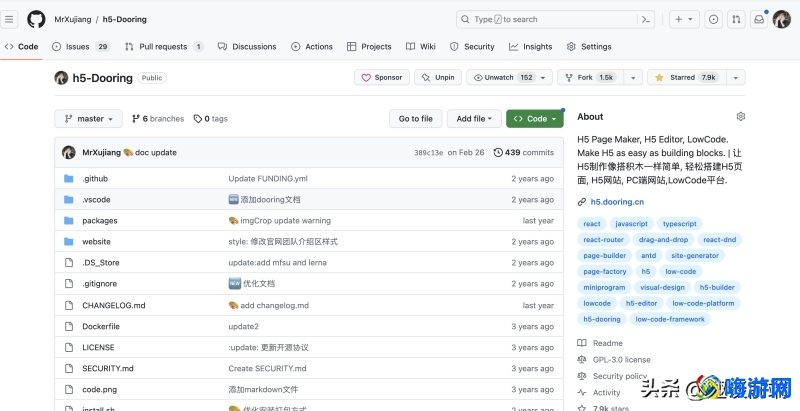Expand the Fork options arrow
Viewport: 800px width, 411px height.
click(633, 78)
